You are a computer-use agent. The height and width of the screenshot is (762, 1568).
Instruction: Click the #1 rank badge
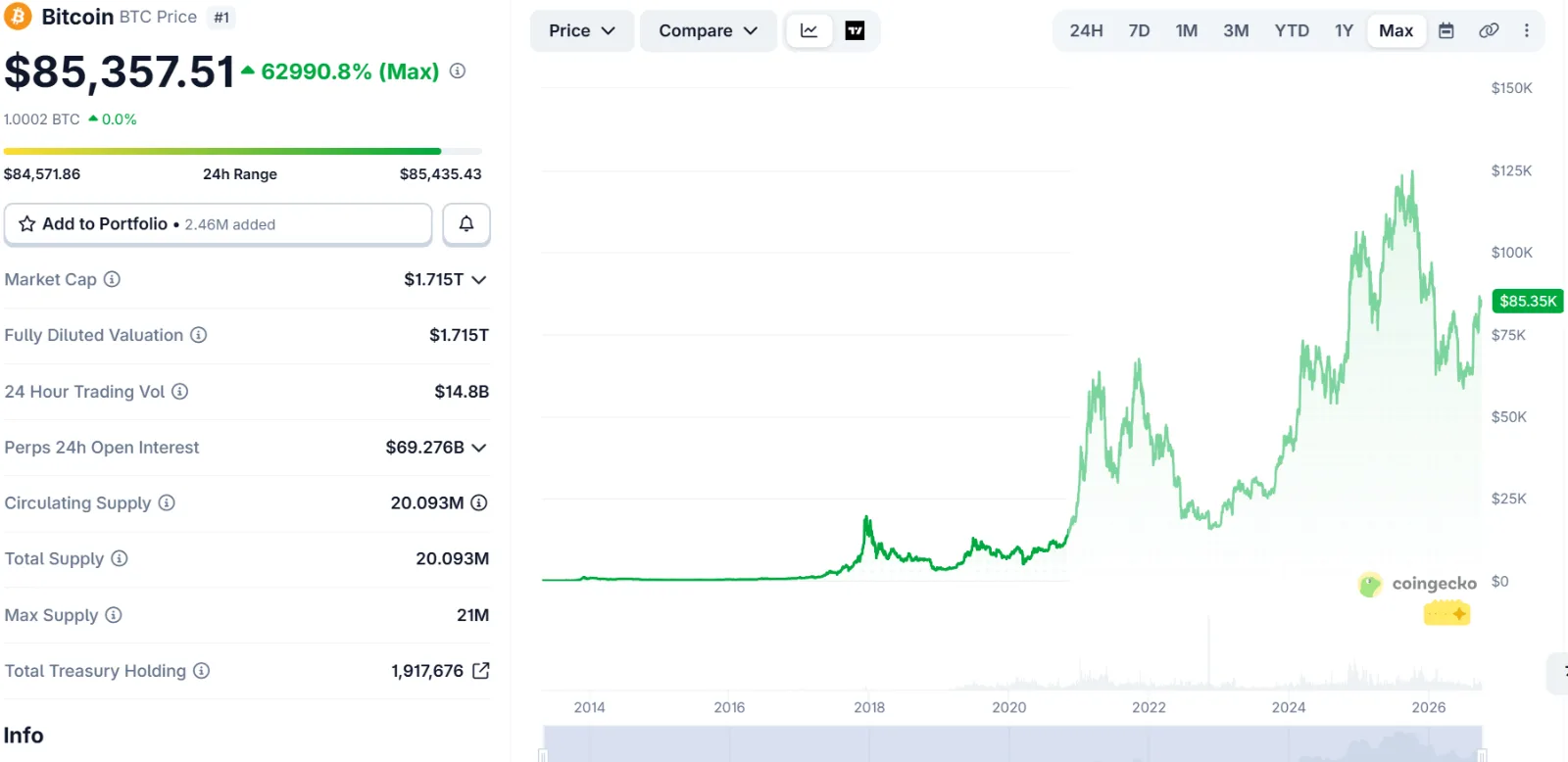coord(221,17)
